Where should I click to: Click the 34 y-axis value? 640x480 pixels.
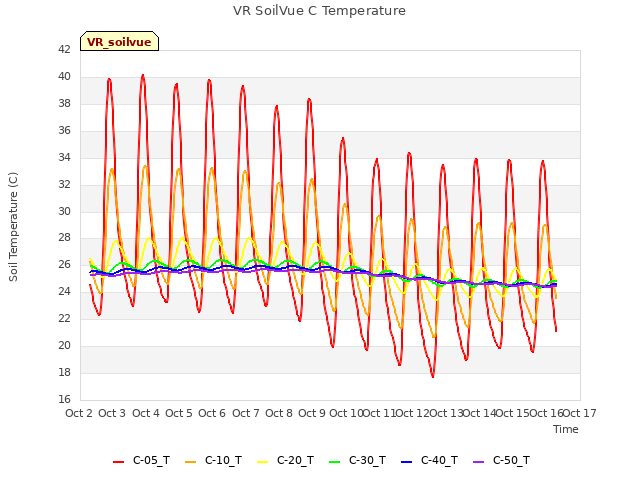click(x=64, y=157)
